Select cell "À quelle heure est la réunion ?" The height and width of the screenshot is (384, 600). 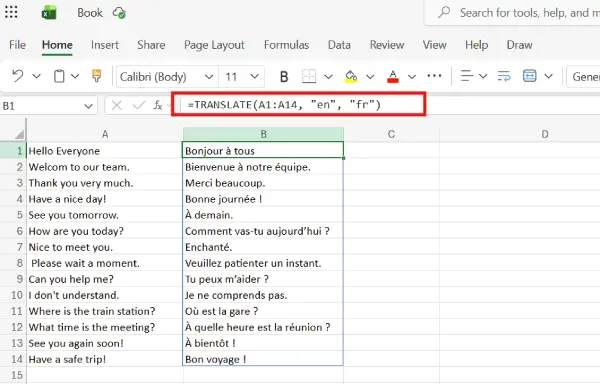[263, 327]
